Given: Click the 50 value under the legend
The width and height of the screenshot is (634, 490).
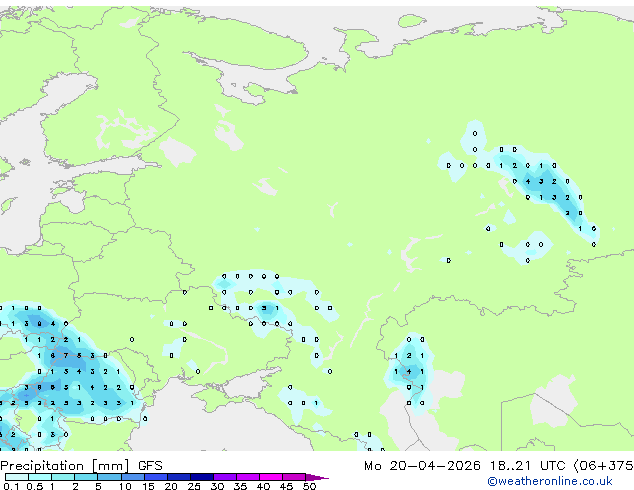Looking at the screenshot, I should [309, 486].
